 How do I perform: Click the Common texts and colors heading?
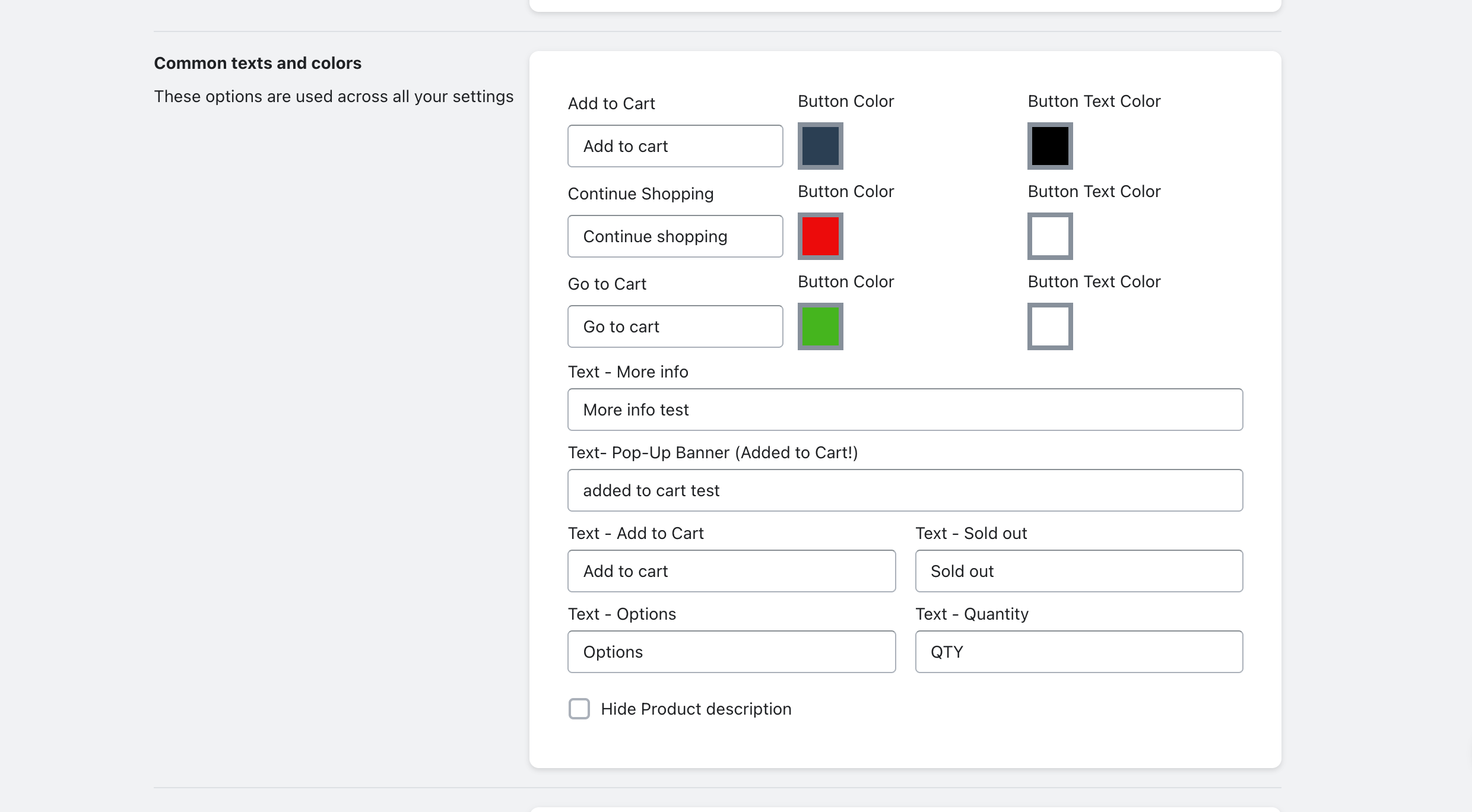pyautogui.click(x=258, y=63)
